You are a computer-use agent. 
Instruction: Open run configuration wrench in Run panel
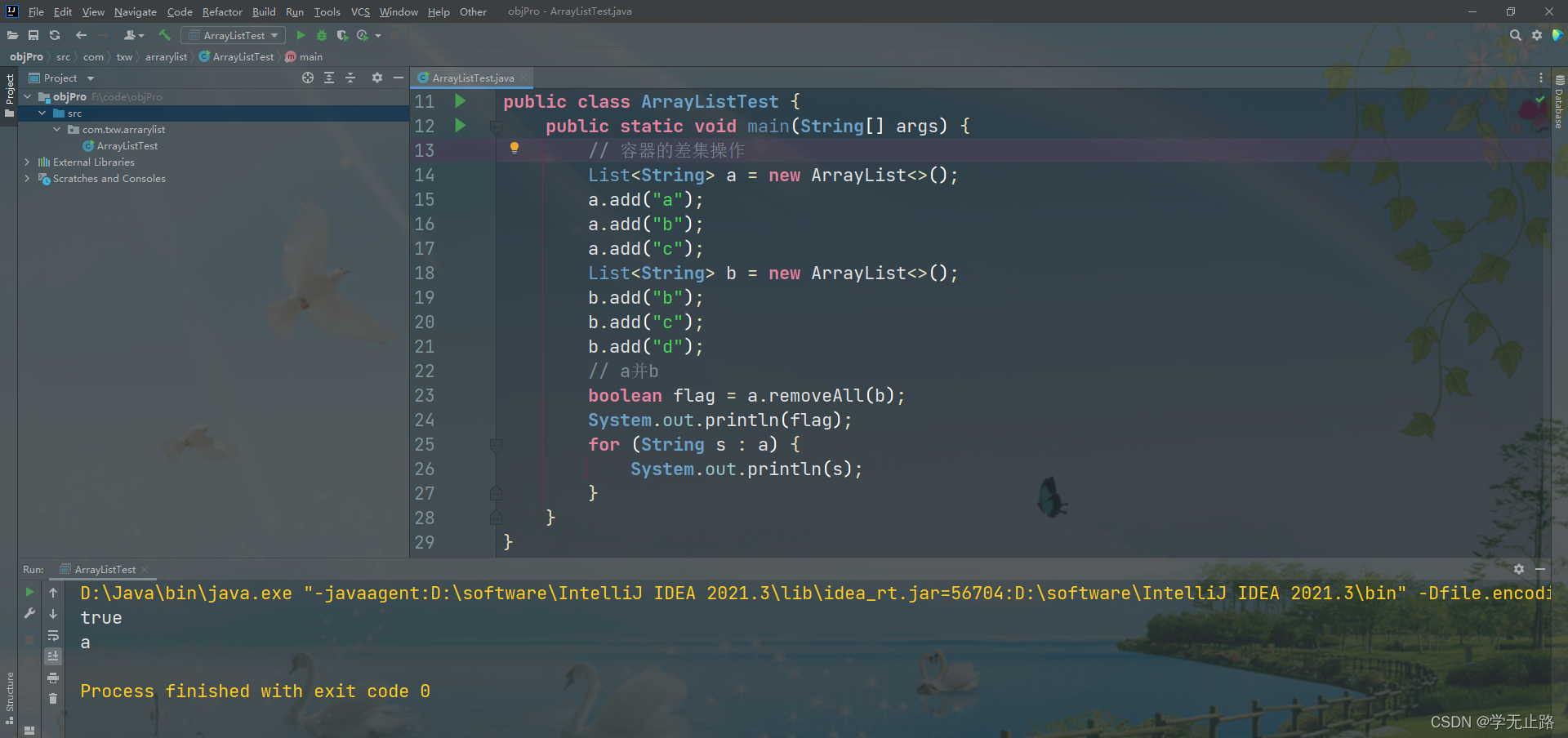coord(29,613)
